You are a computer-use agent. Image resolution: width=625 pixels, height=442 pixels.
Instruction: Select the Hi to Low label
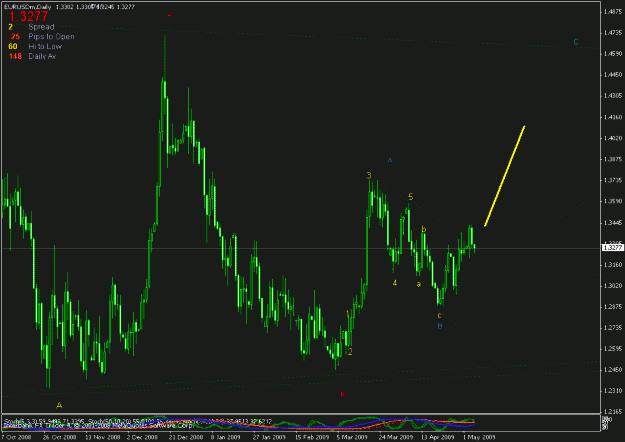pyautogui.click(x=45, y=46)
